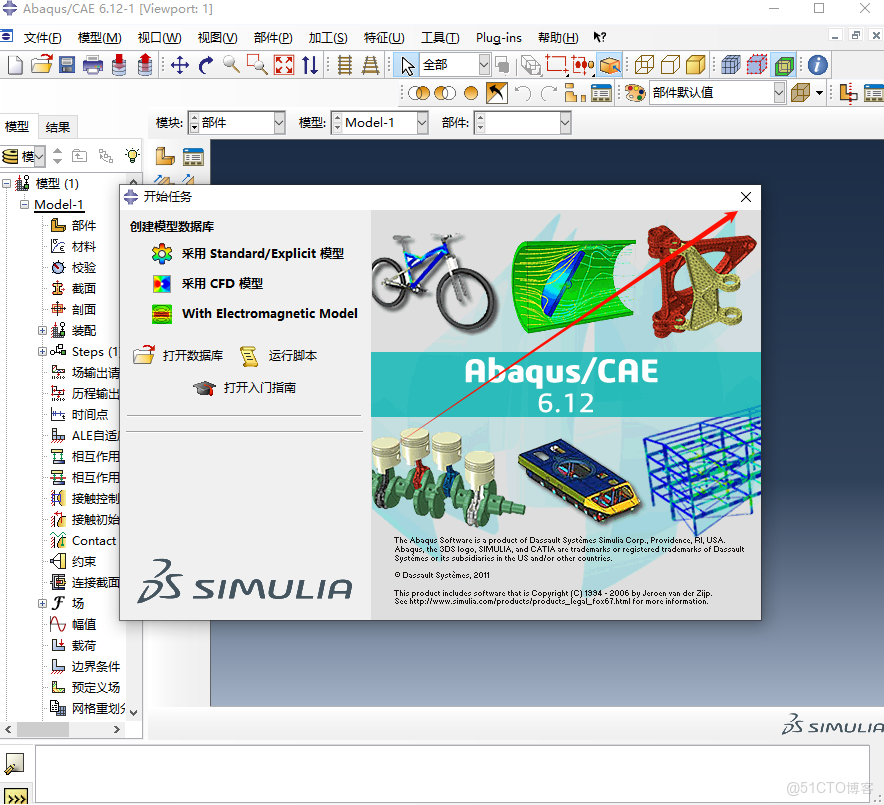Select the Query information tool
Screen dimensions: 884x805
pyautogui.click(x=819, y=64)
